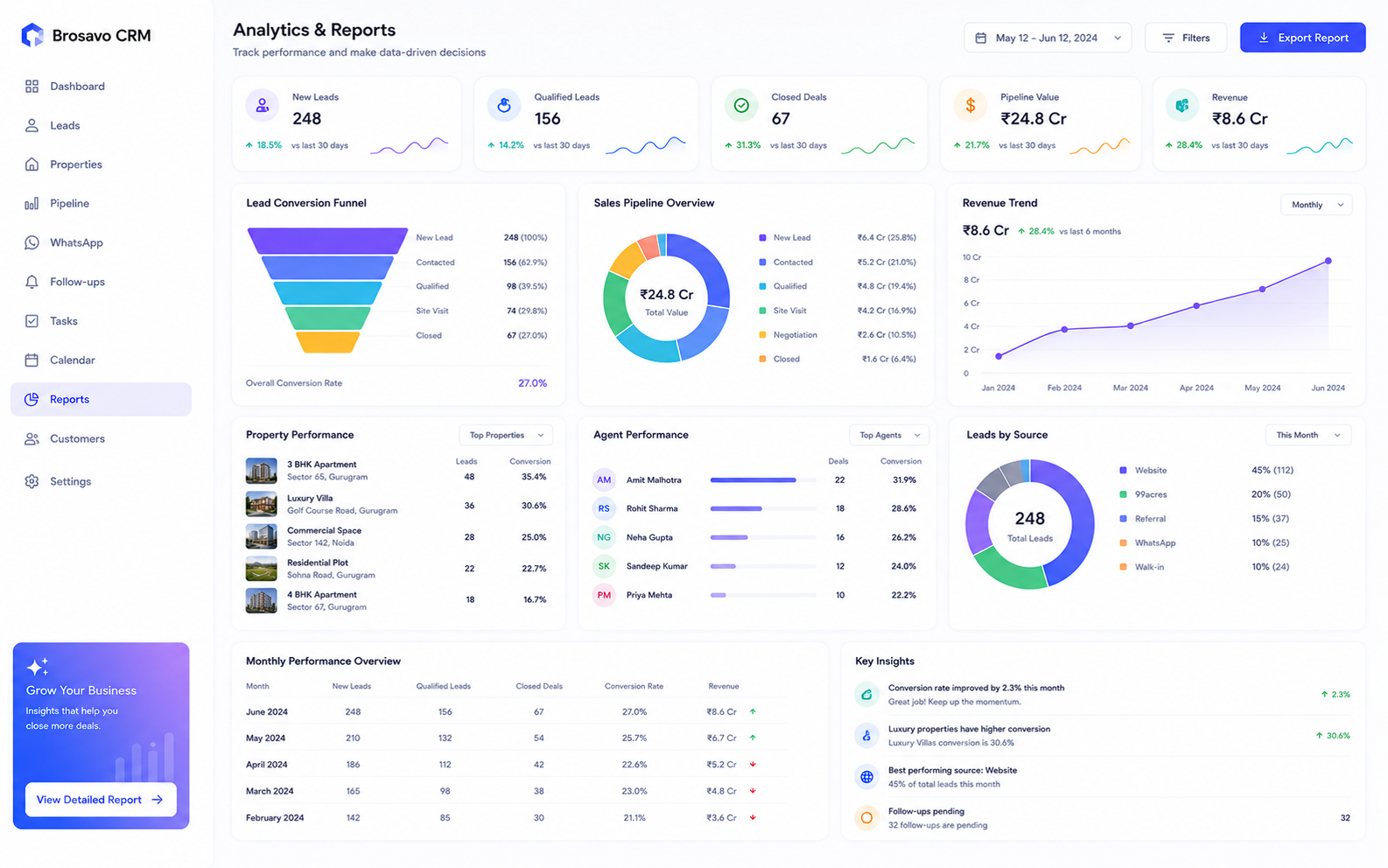Open the Top Properties dropdown

click(x=506, y=435)
